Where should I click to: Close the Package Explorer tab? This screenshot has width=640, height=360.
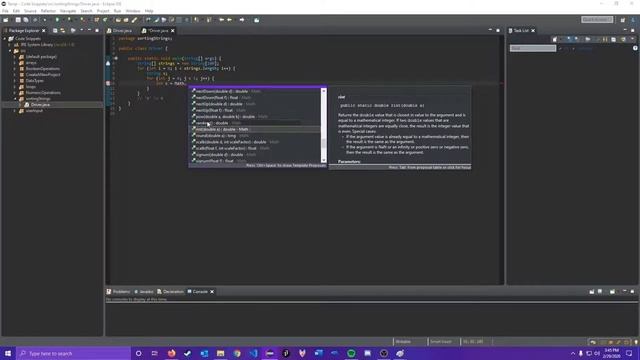pos(44,31)
